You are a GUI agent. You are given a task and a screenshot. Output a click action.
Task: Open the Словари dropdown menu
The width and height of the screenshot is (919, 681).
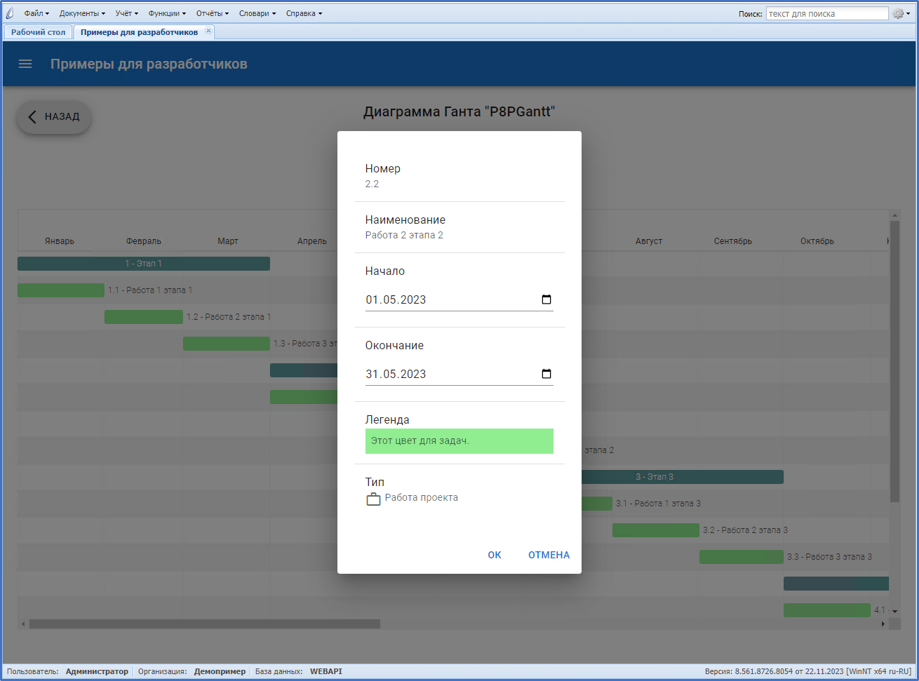pyautogui.click(x=257, y=14)
